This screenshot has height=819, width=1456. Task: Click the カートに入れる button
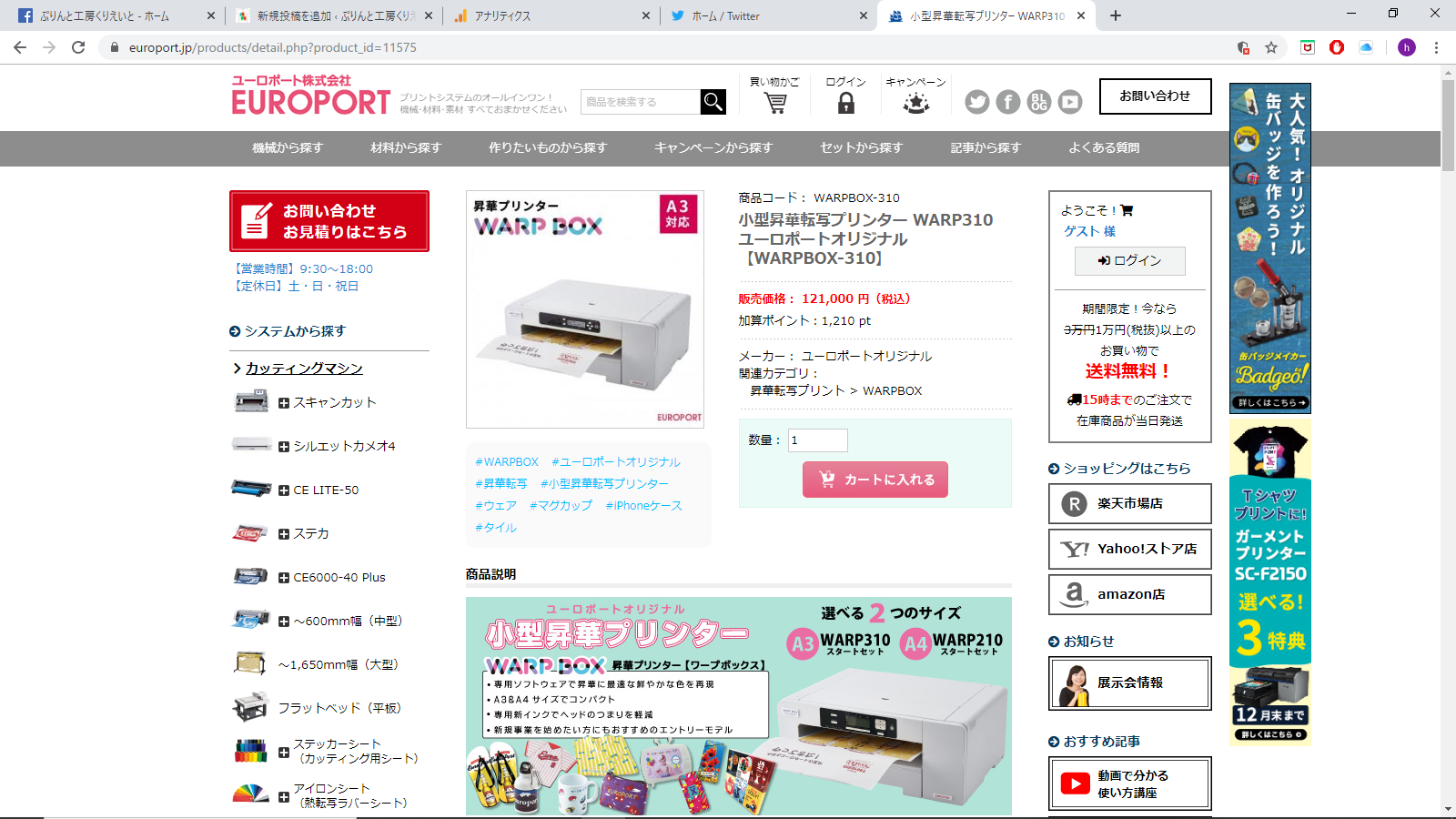(875, 480)
